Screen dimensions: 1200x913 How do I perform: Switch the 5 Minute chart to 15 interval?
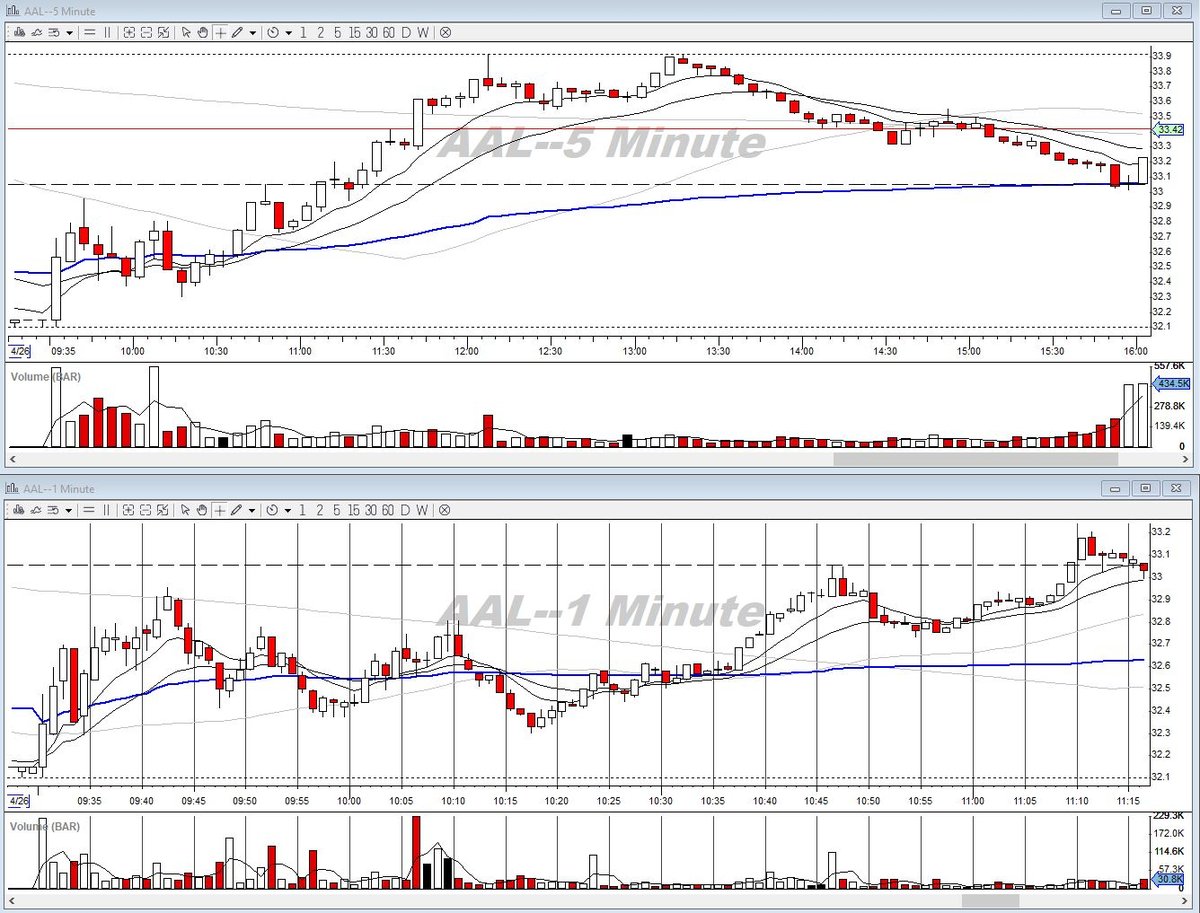click(354, 32)
